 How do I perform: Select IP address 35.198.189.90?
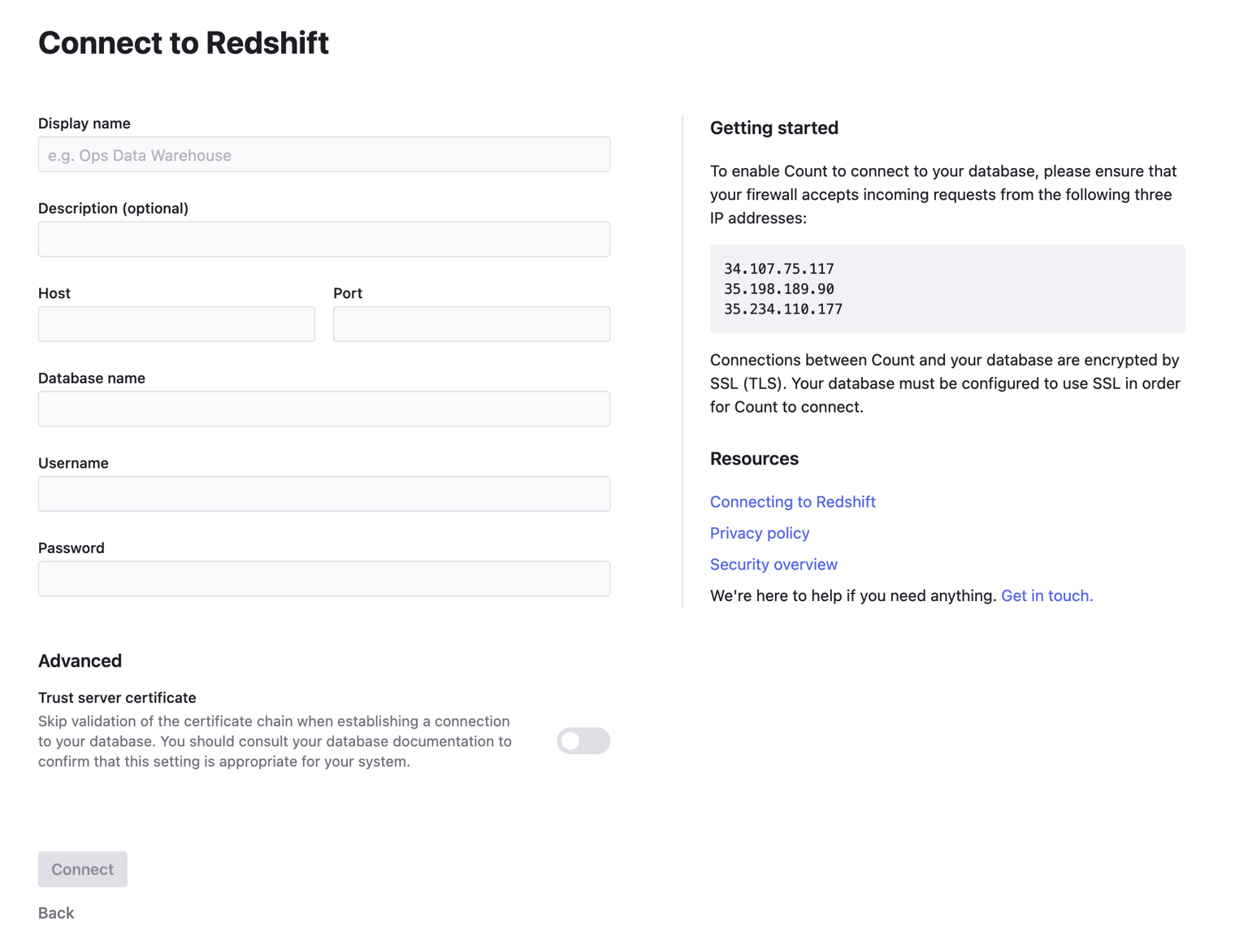779,289
